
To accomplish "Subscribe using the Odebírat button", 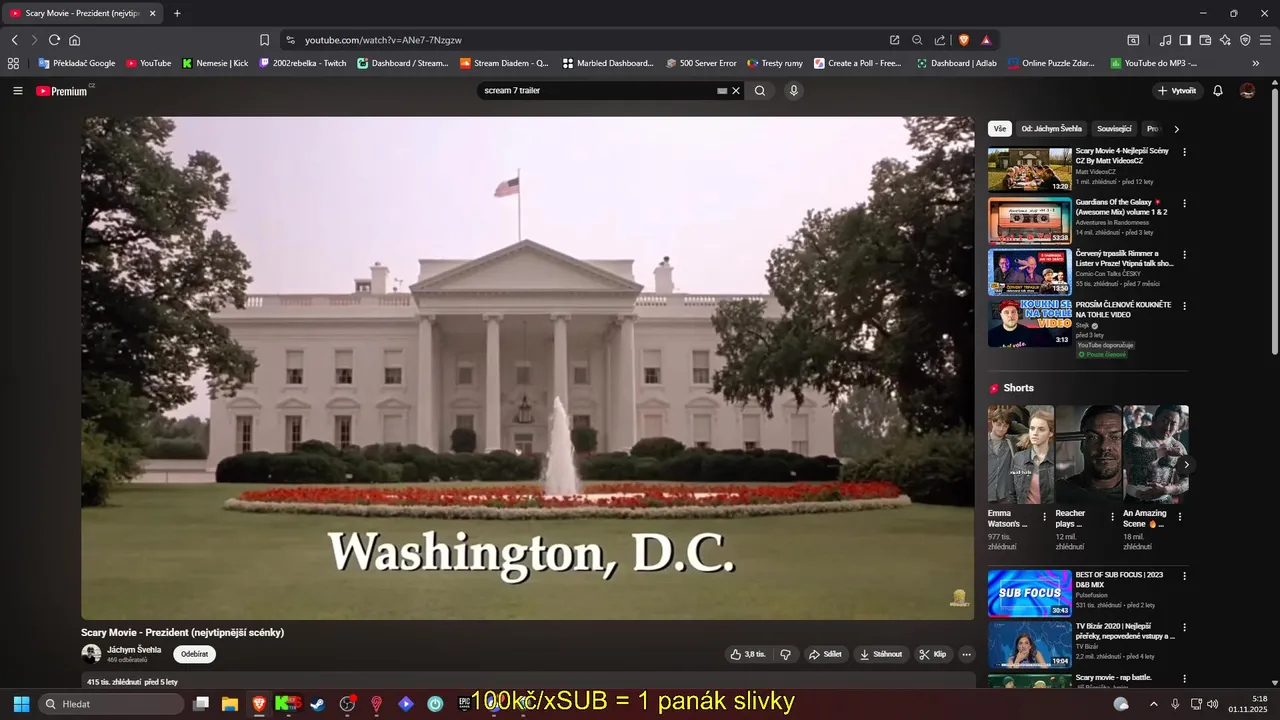I will (194, 654).
